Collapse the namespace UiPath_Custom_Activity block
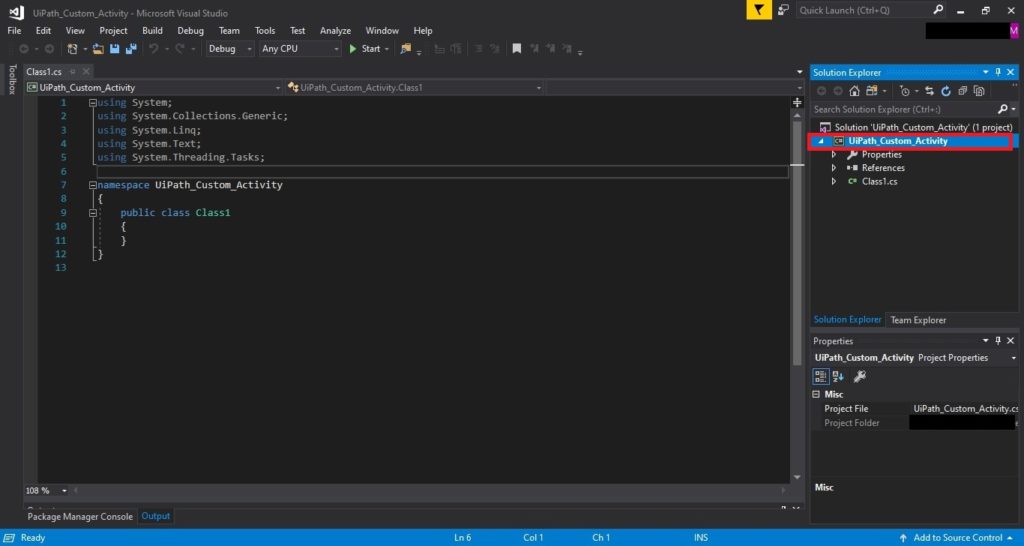1024x546 pixels. tap(93, 185)
